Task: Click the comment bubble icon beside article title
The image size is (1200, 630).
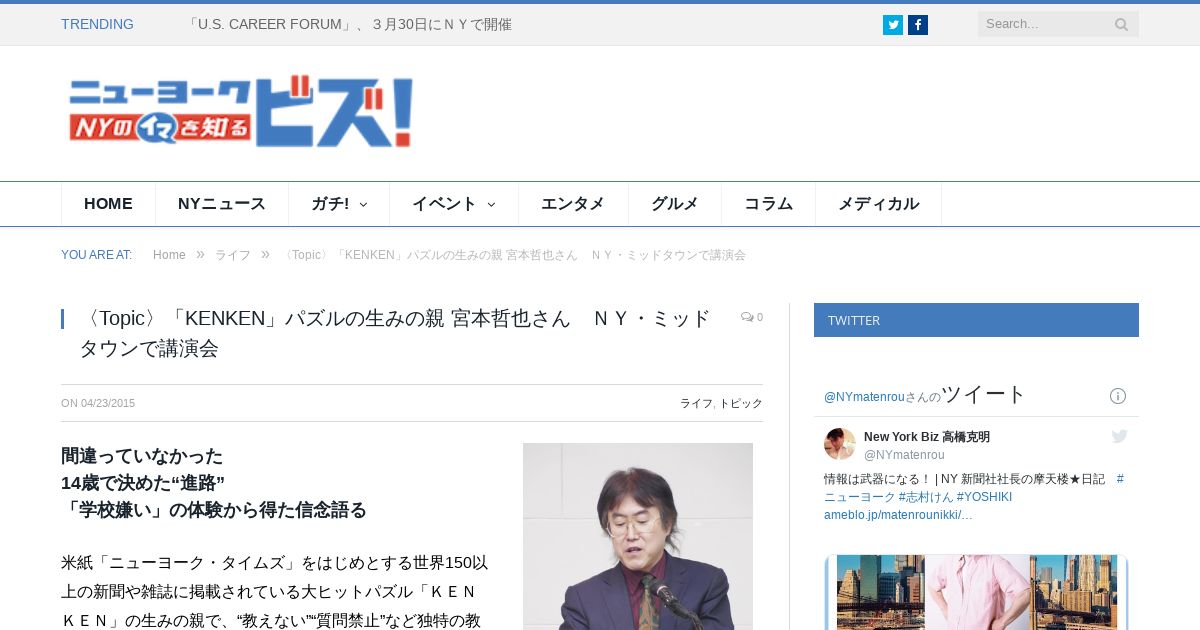Action: (746, 317)
